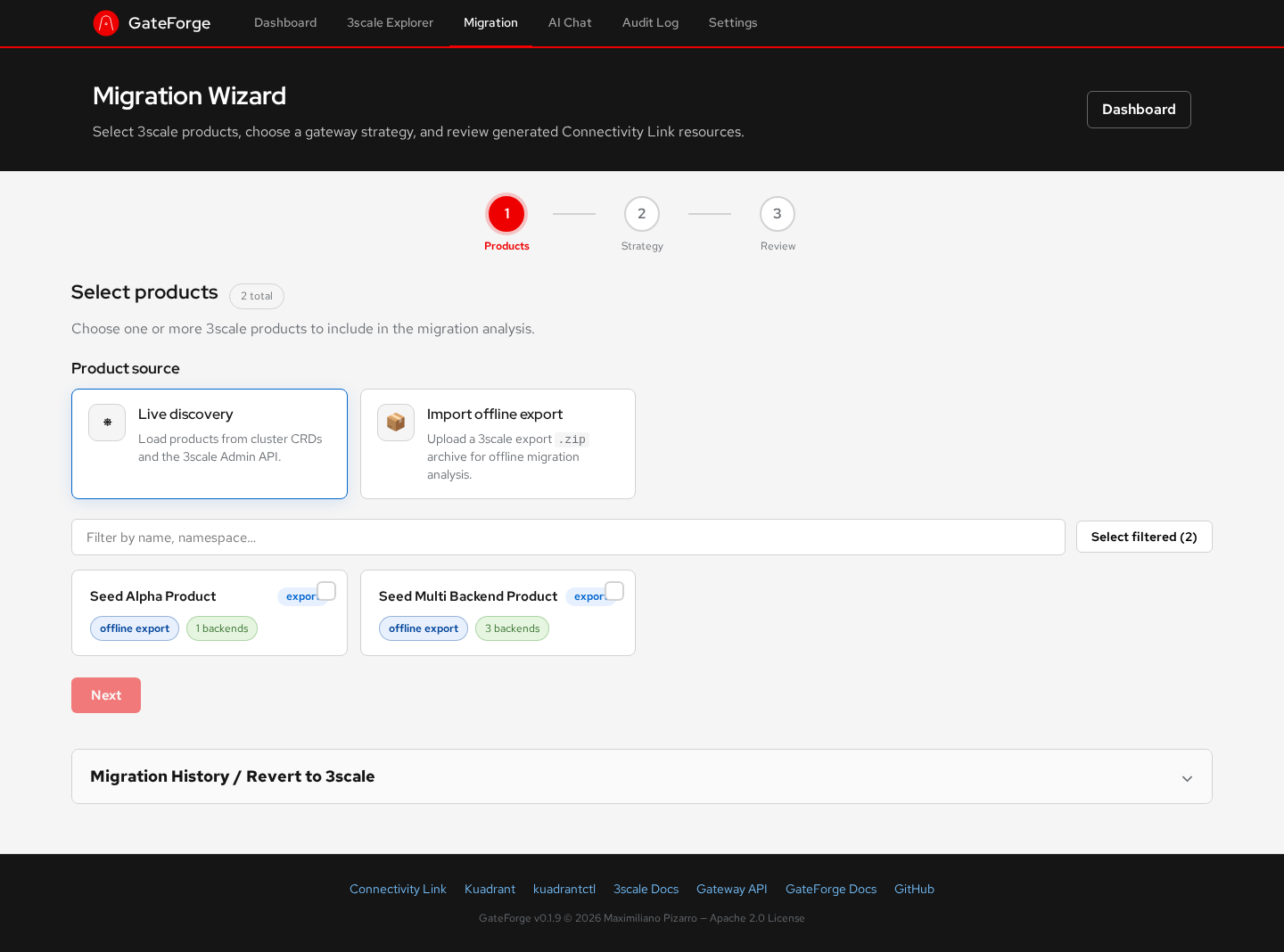
Task: Open the GitHub footer link
Action: 914,889
